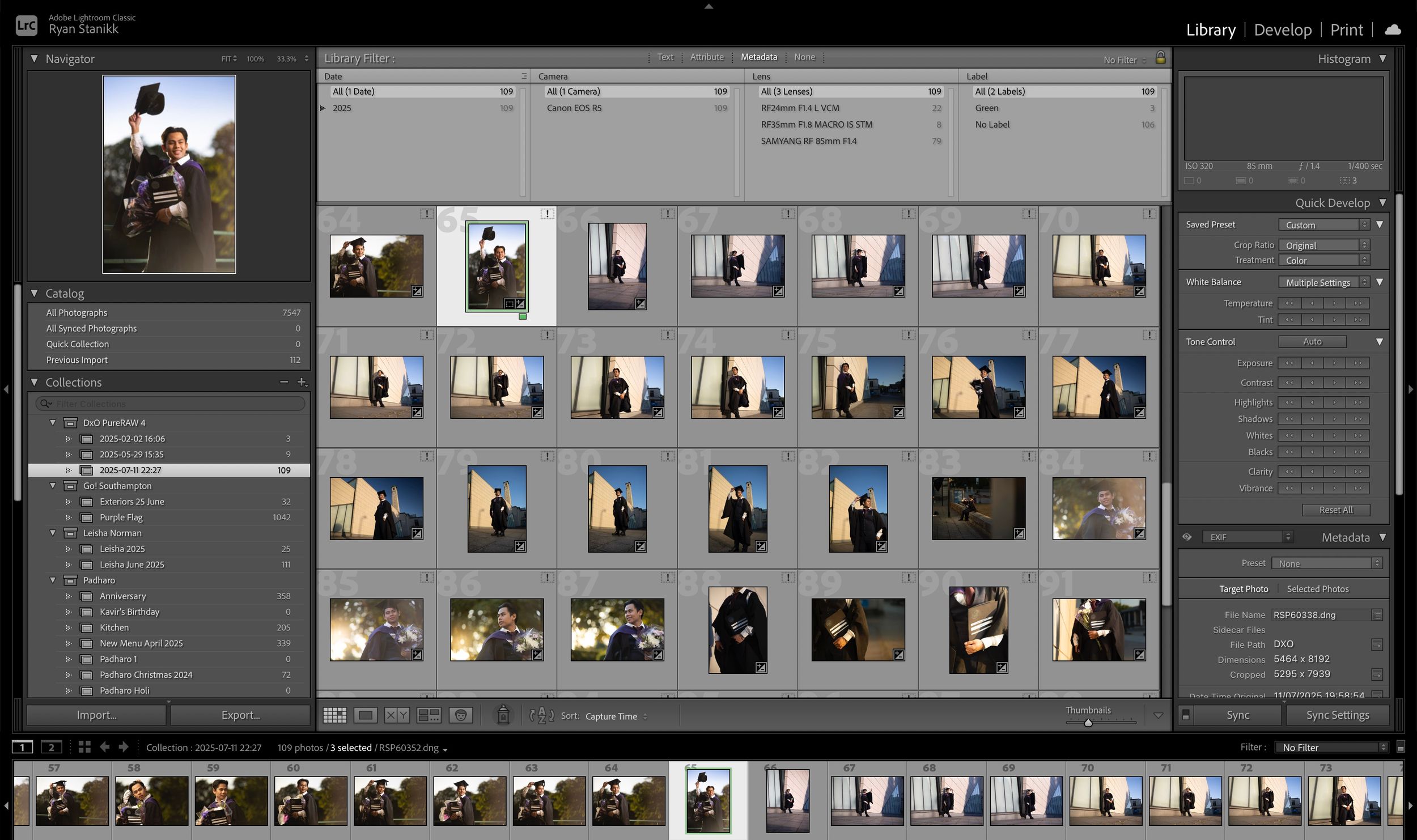The image size is (1417, 840).
Task: Select the Survey view icon
Action: (430, 716)
